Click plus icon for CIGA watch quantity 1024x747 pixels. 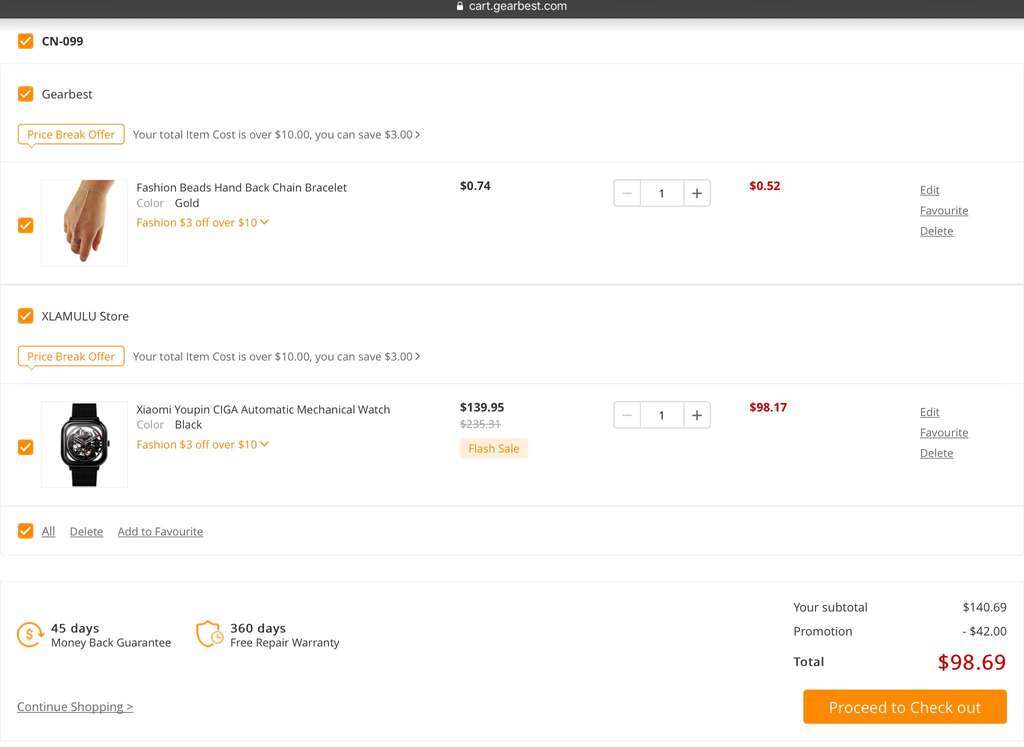[x=697, y=415]
